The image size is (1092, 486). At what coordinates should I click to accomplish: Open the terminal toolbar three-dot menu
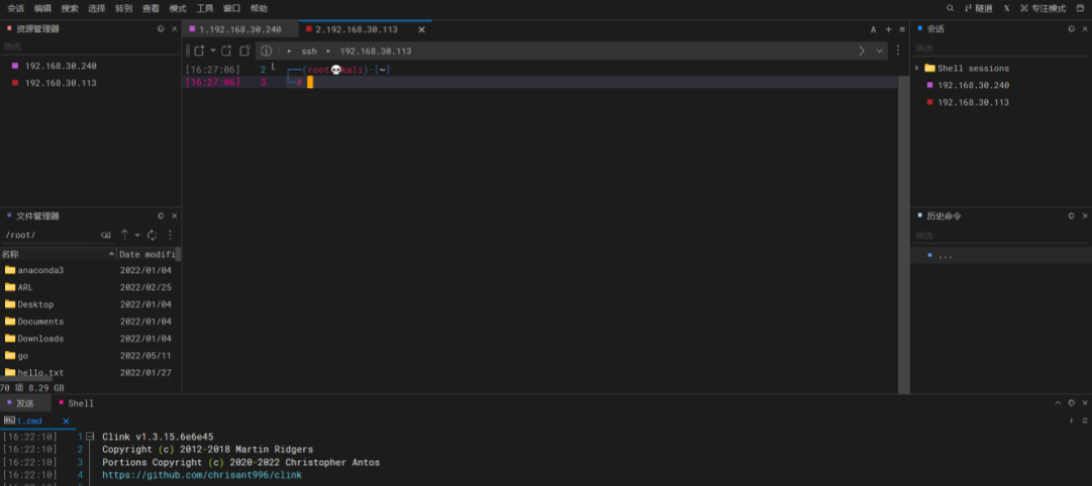click(x=898, y=51)
